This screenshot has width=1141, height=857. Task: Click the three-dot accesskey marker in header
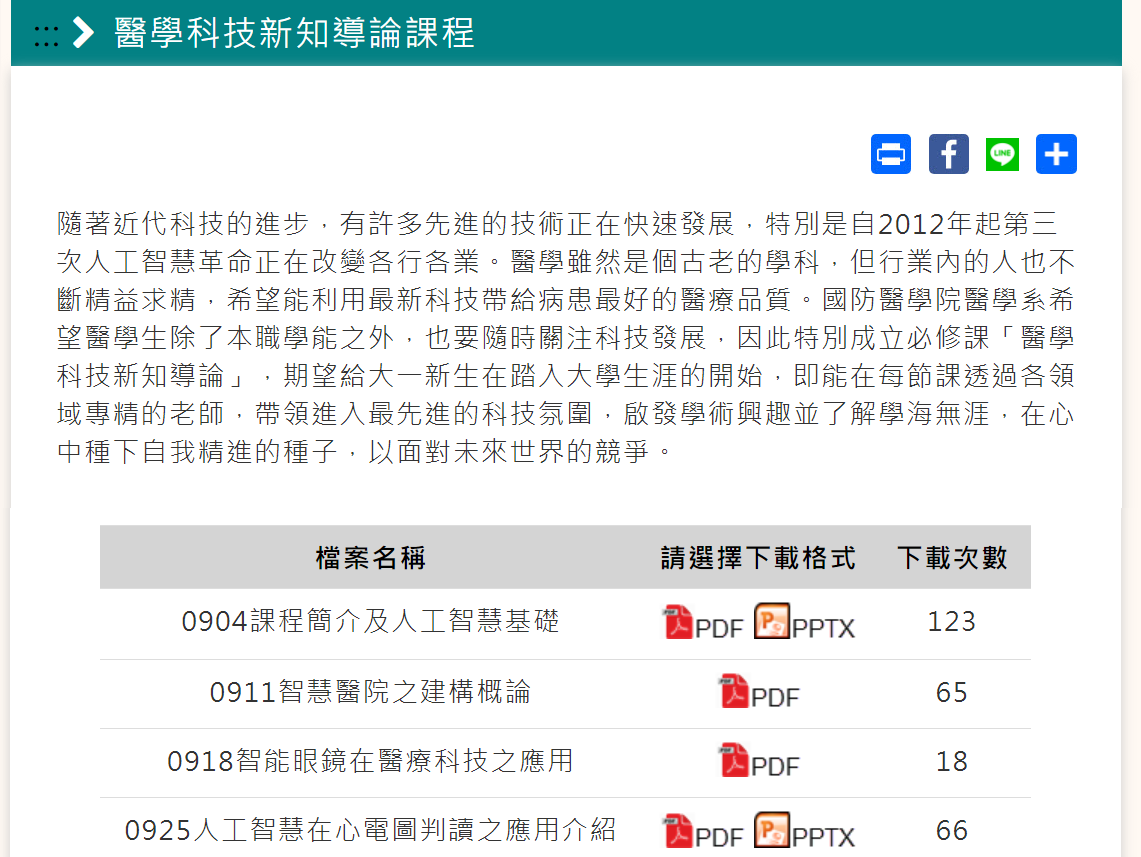pyautogui.click(x=46, y=36)
